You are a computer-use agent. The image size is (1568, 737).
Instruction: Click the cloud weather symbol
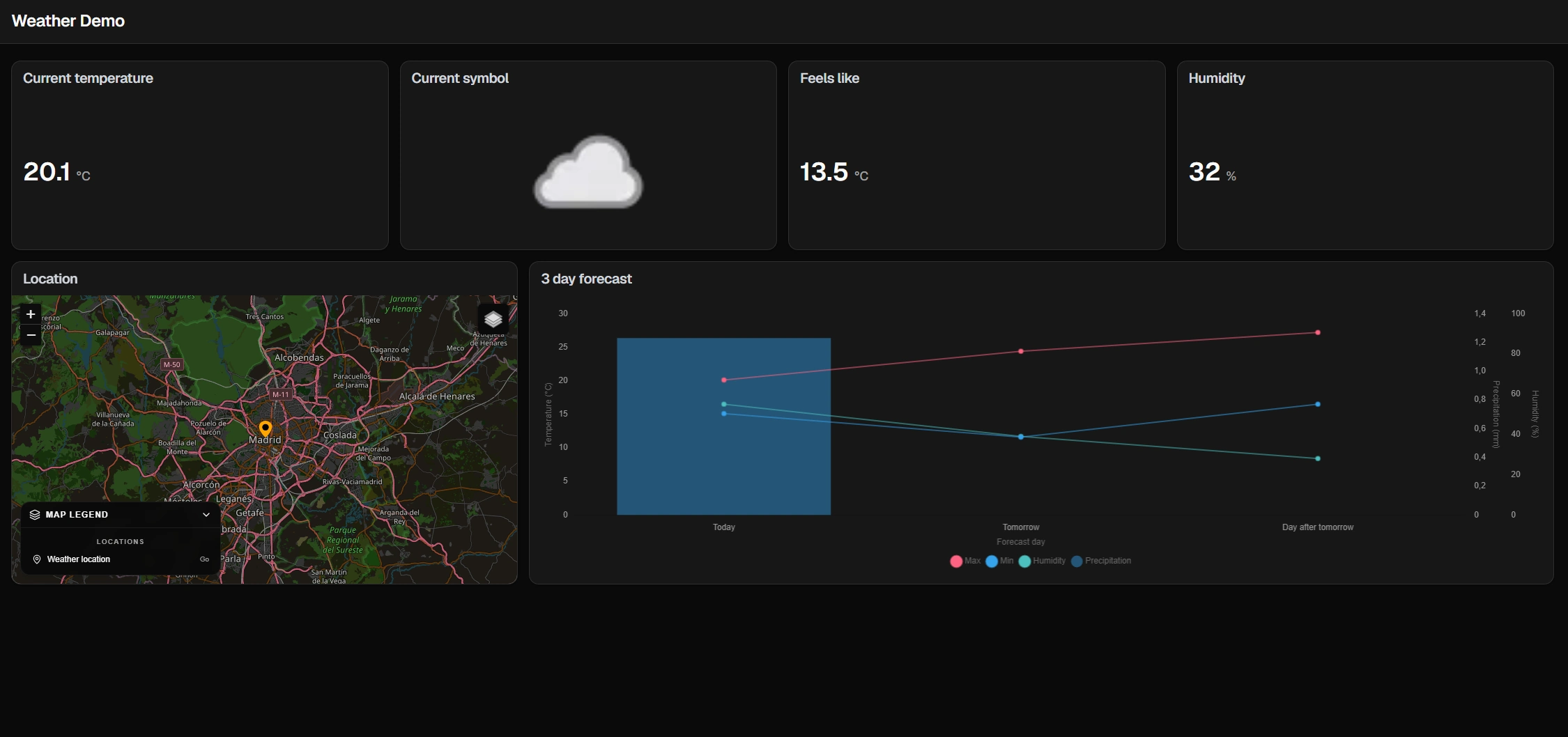coord(588,172)
